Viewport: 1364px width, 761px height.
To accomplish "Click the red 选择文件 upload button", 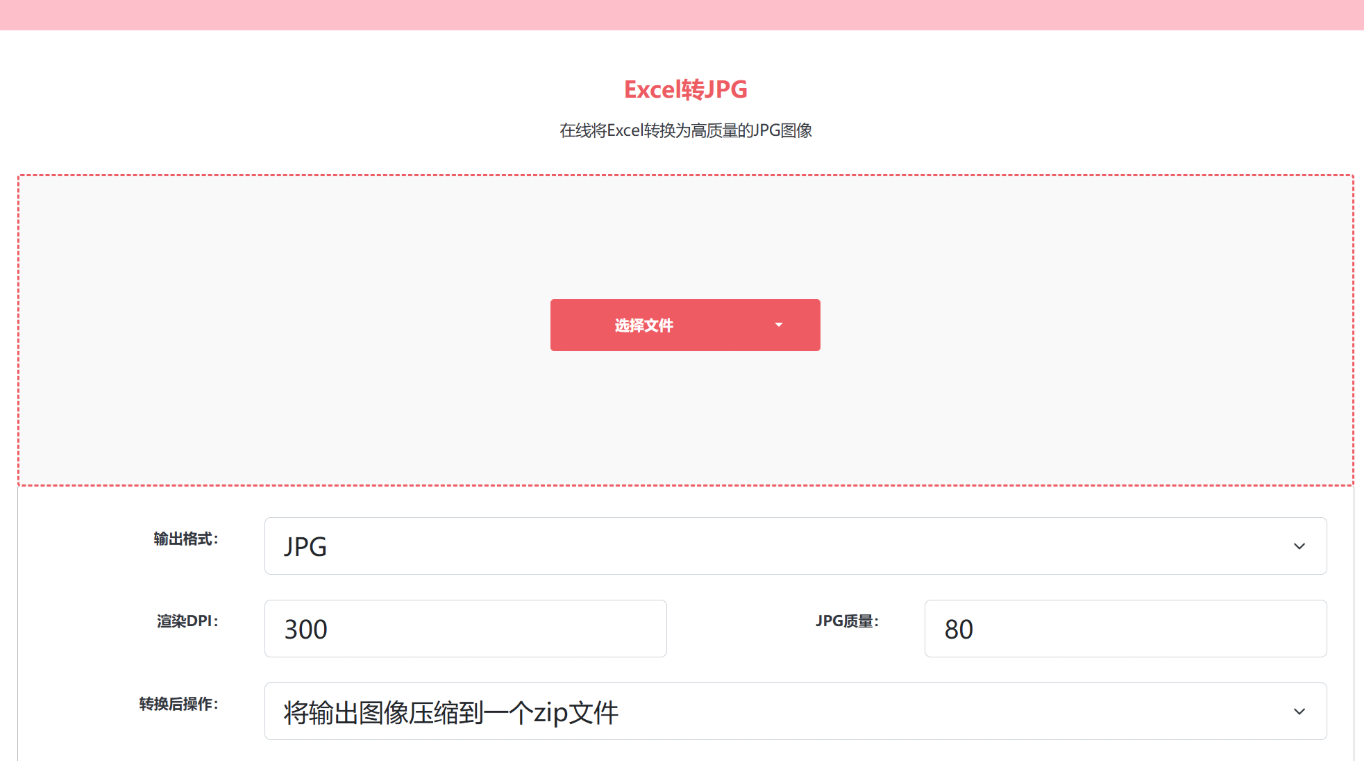I will 645,325.
